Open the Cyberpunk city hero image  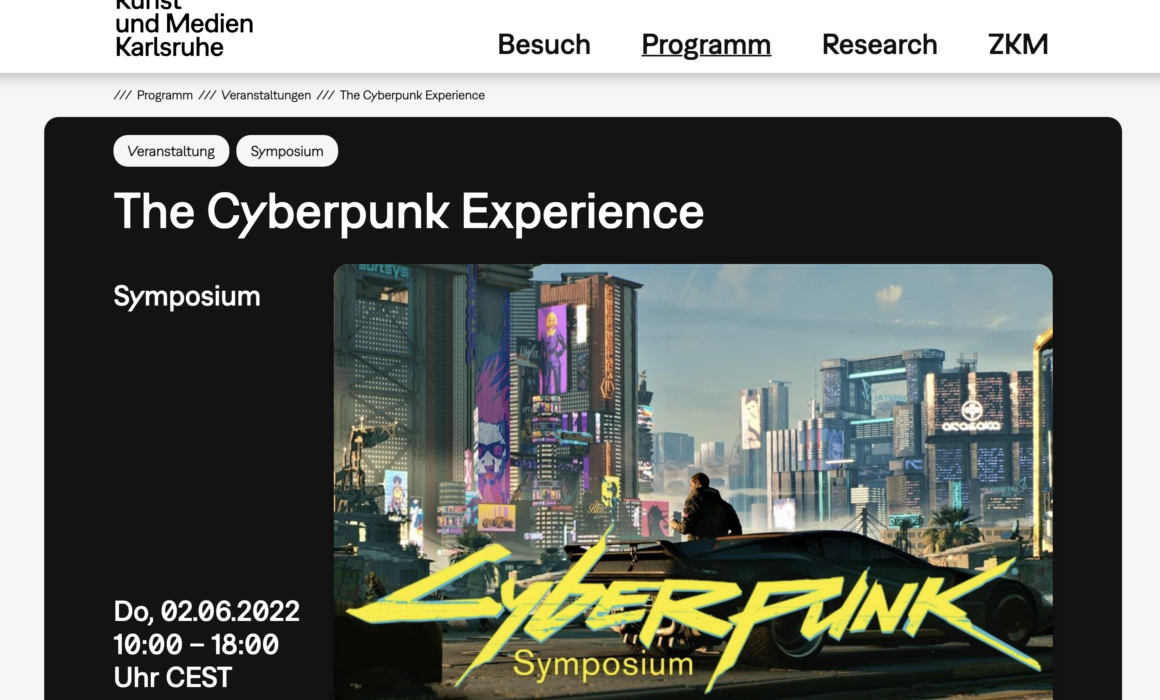(x=692, y=482)
